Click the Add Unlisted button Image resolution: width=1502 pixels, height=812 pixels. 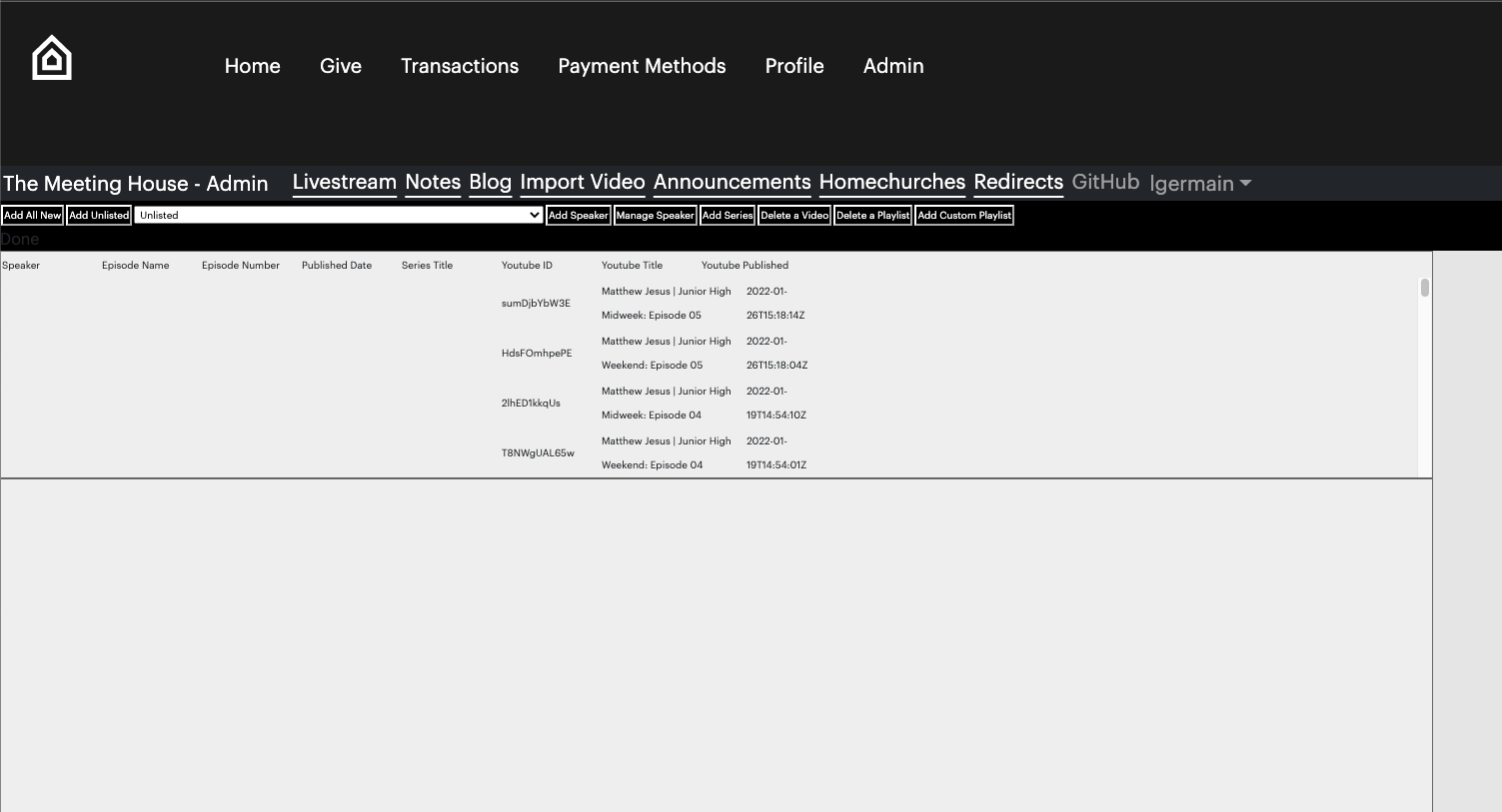[x=99, y=215]
